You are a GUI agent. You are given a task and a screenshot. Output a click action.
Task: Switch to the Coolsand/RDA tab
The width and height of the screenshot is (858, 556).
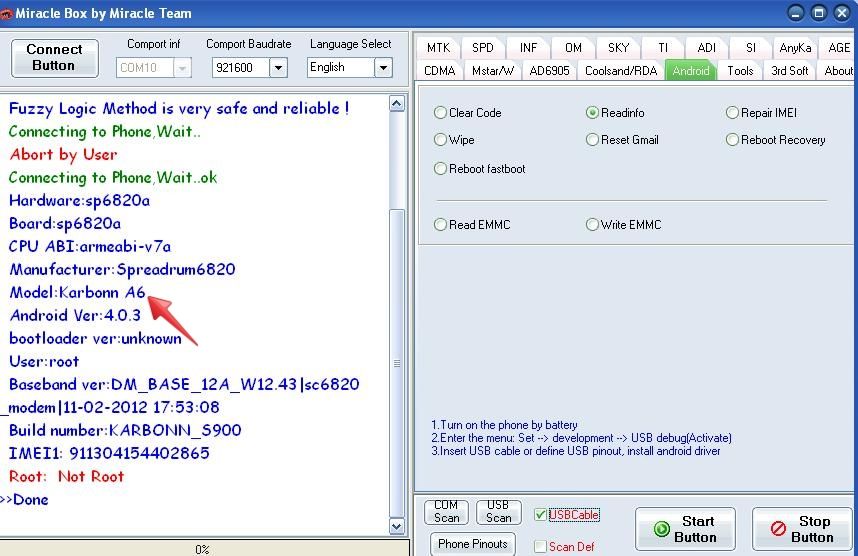point(621,71)
